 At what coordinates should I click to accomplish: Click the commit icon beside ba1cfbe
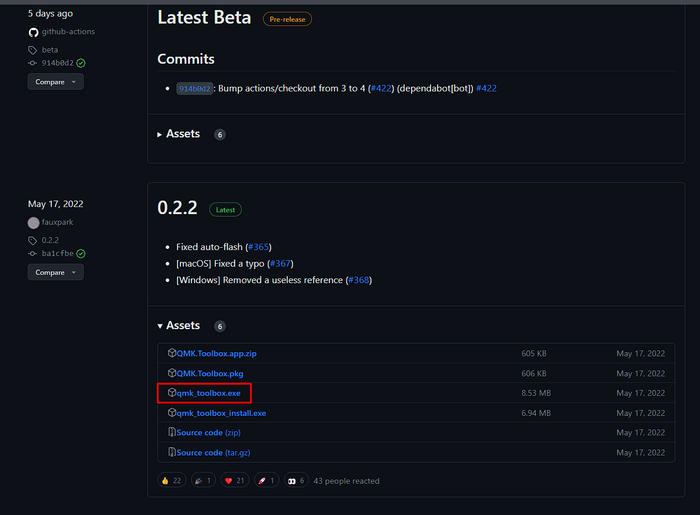(x=33, y=253)
